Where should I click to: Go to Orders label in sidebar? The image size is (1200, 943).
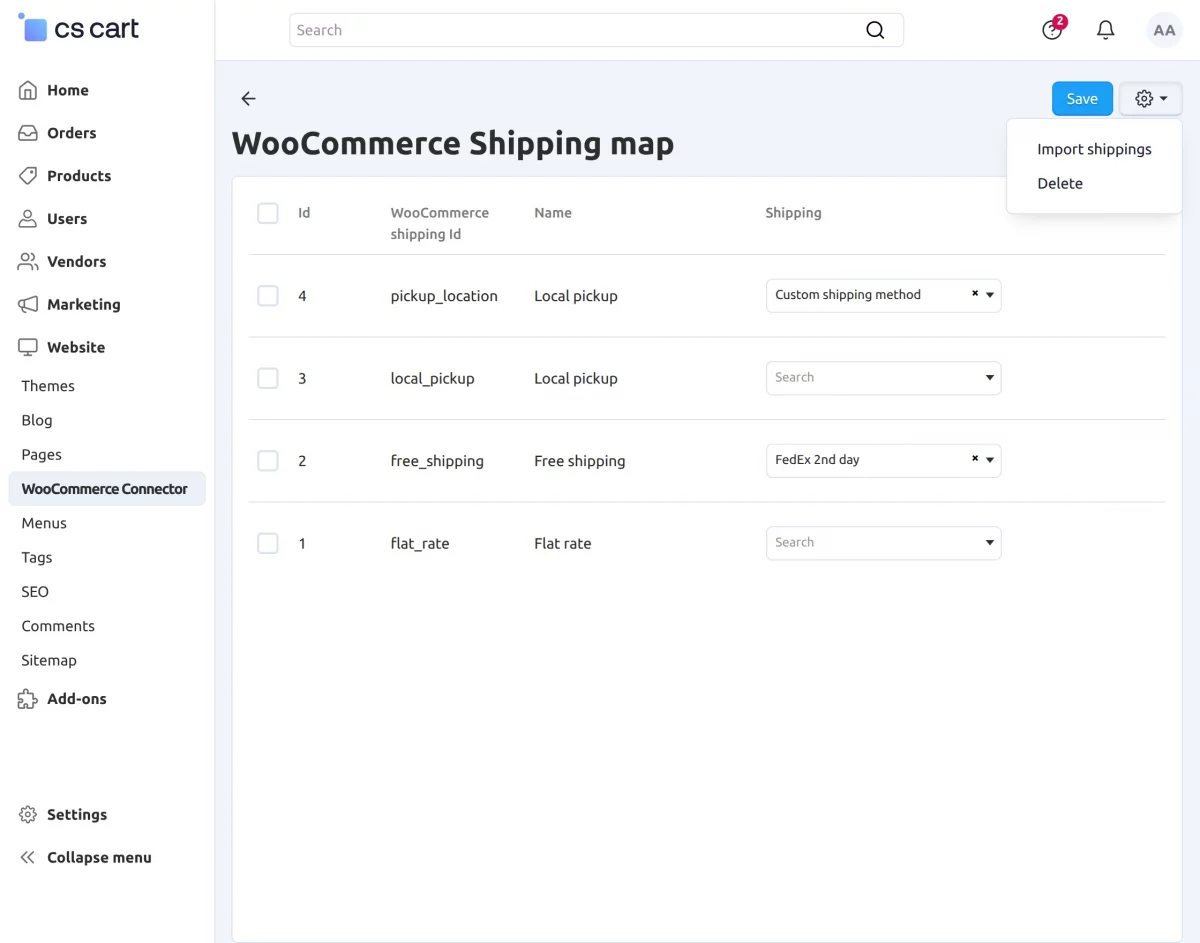point(72,133)
